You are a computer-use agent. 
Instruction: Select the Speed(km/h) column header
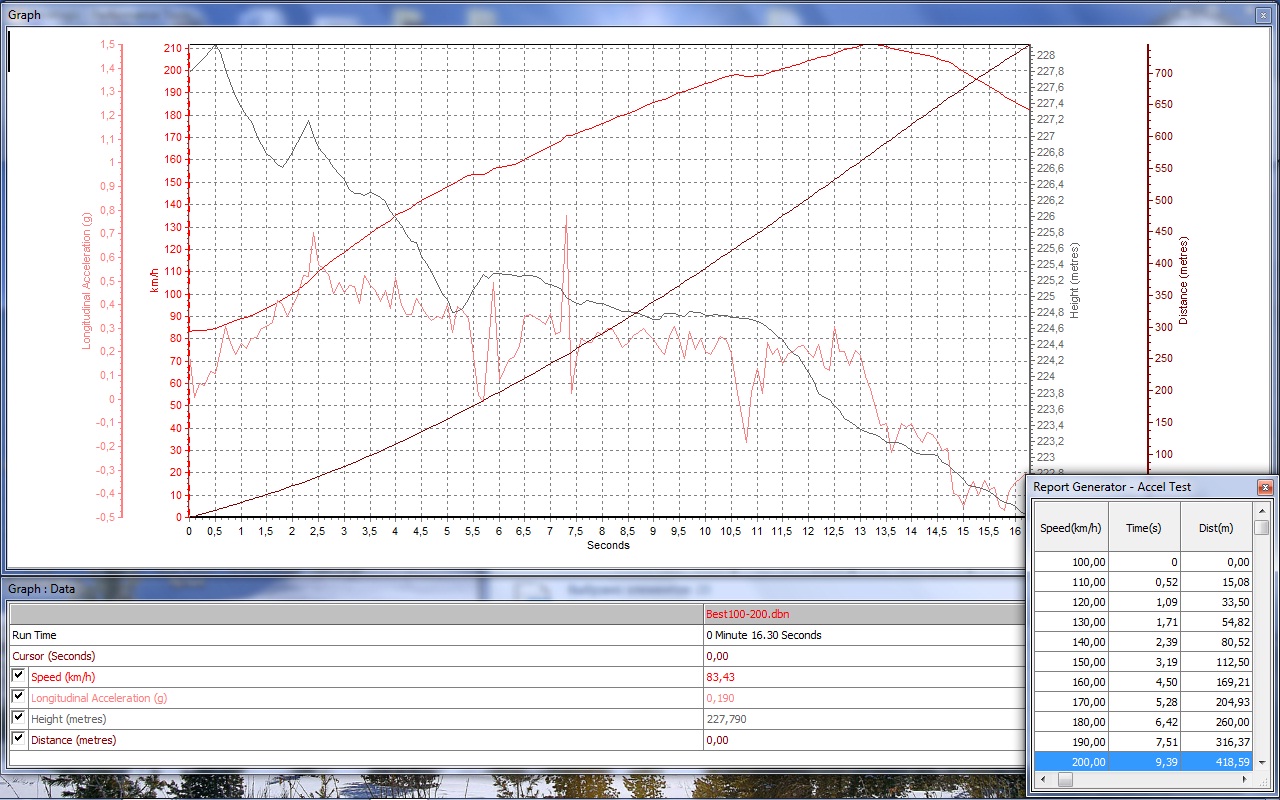1071,527
